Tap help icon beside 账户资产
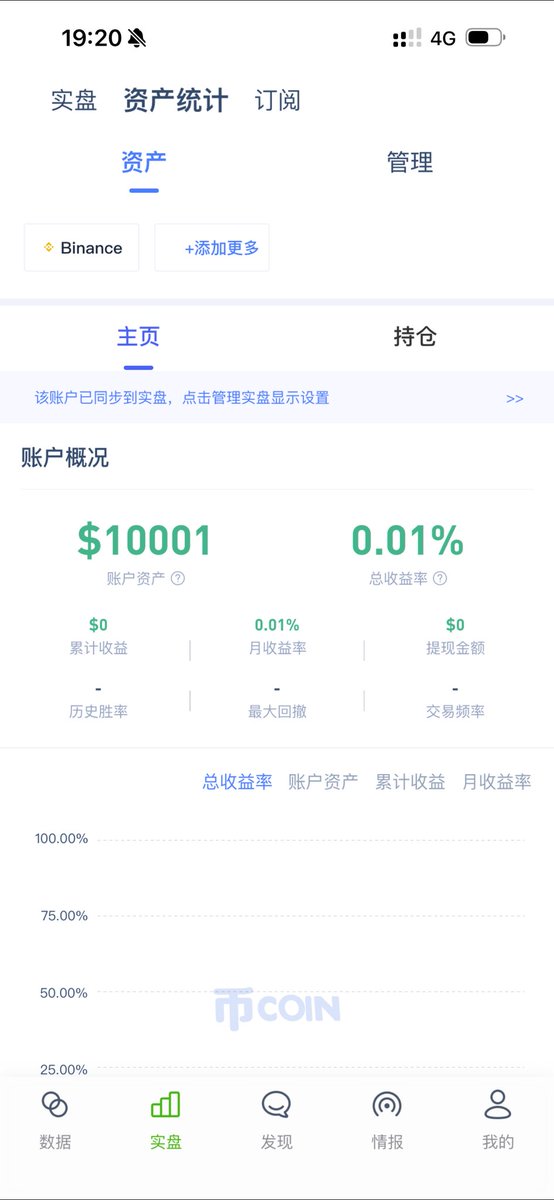This screenshot has width=554, height=1200. (x=178, y=578)
